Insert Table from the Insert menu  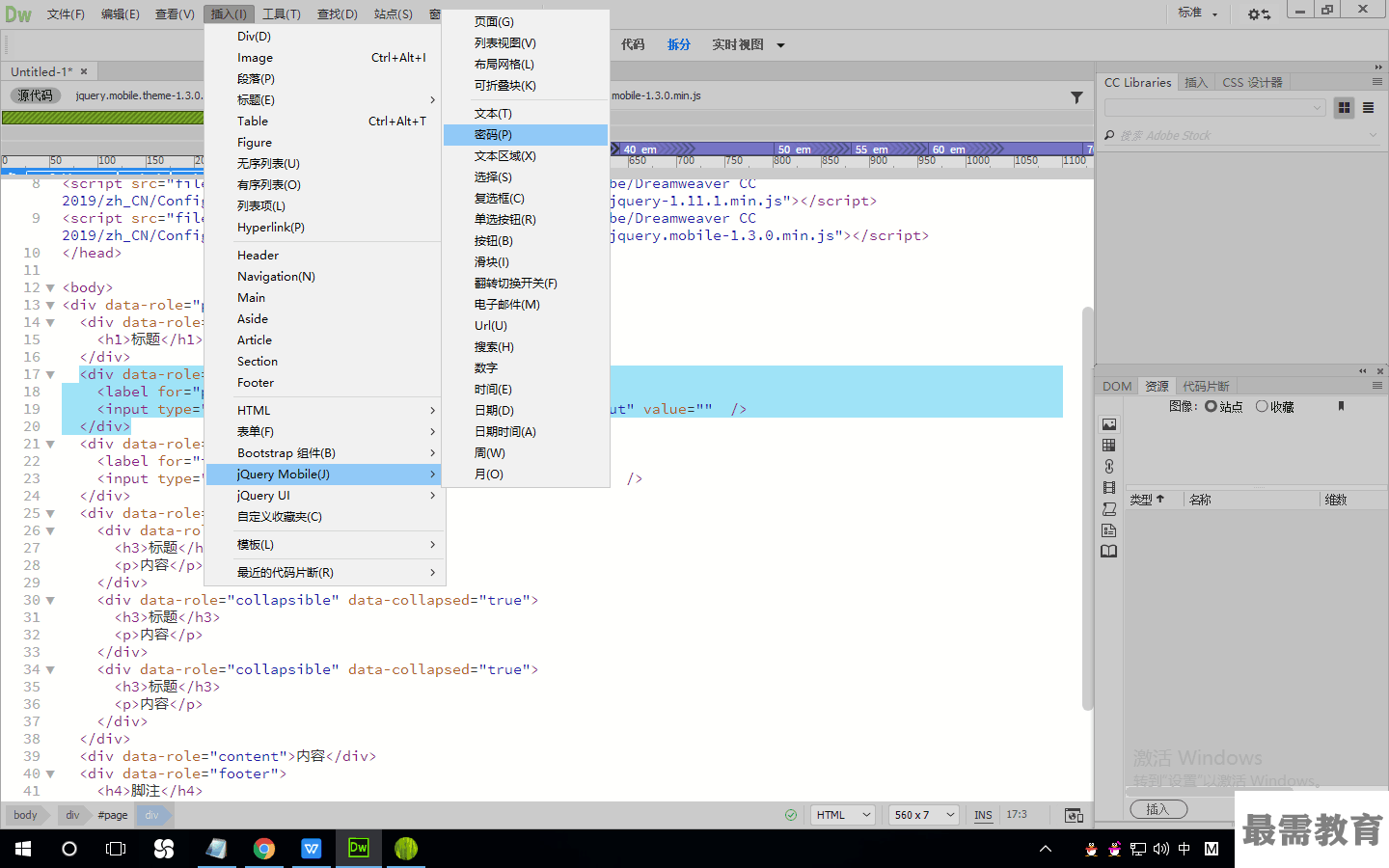(324, 122)
